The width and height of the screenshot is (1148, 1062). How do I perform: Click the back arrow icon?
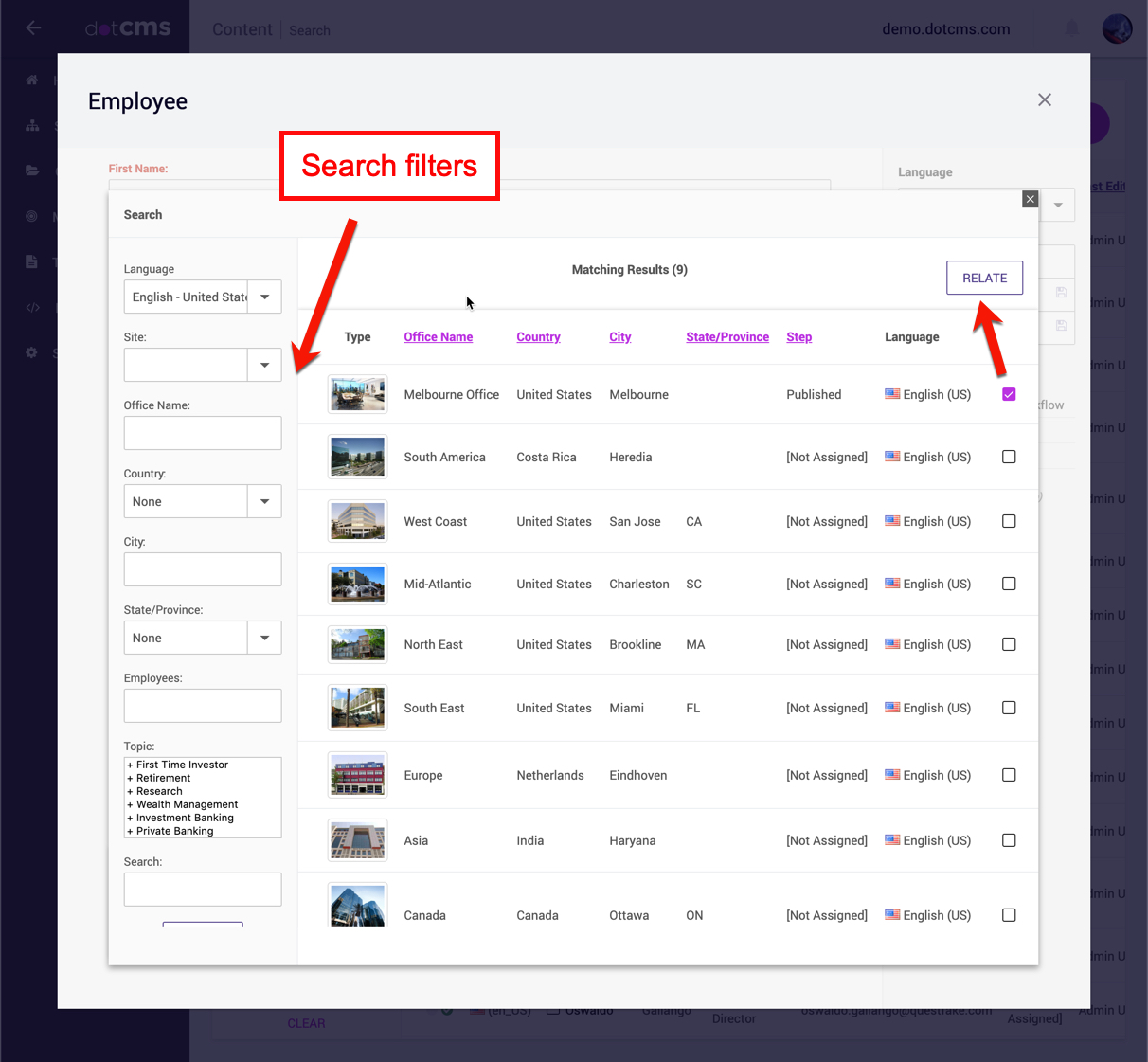[x=33, y=28]
